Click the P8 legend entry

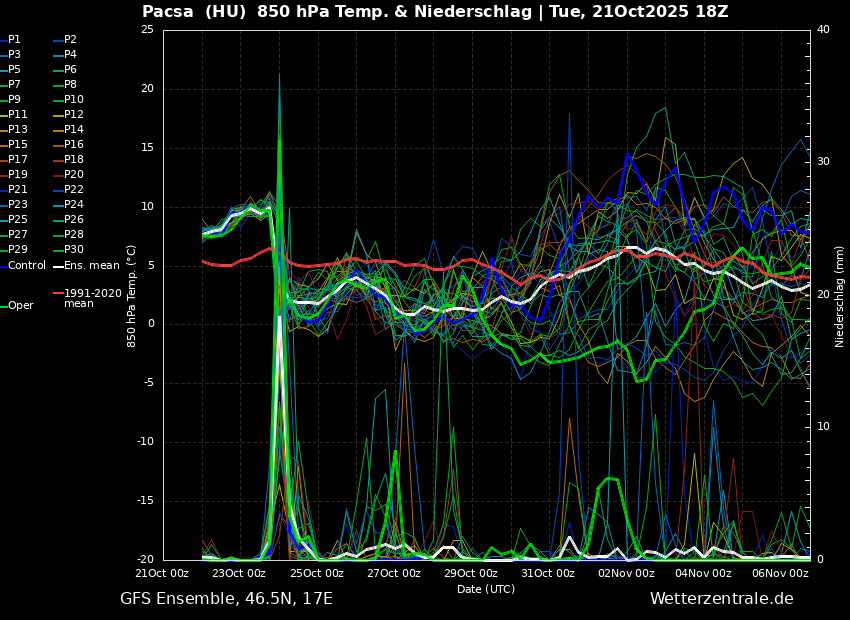click(70, 85)
